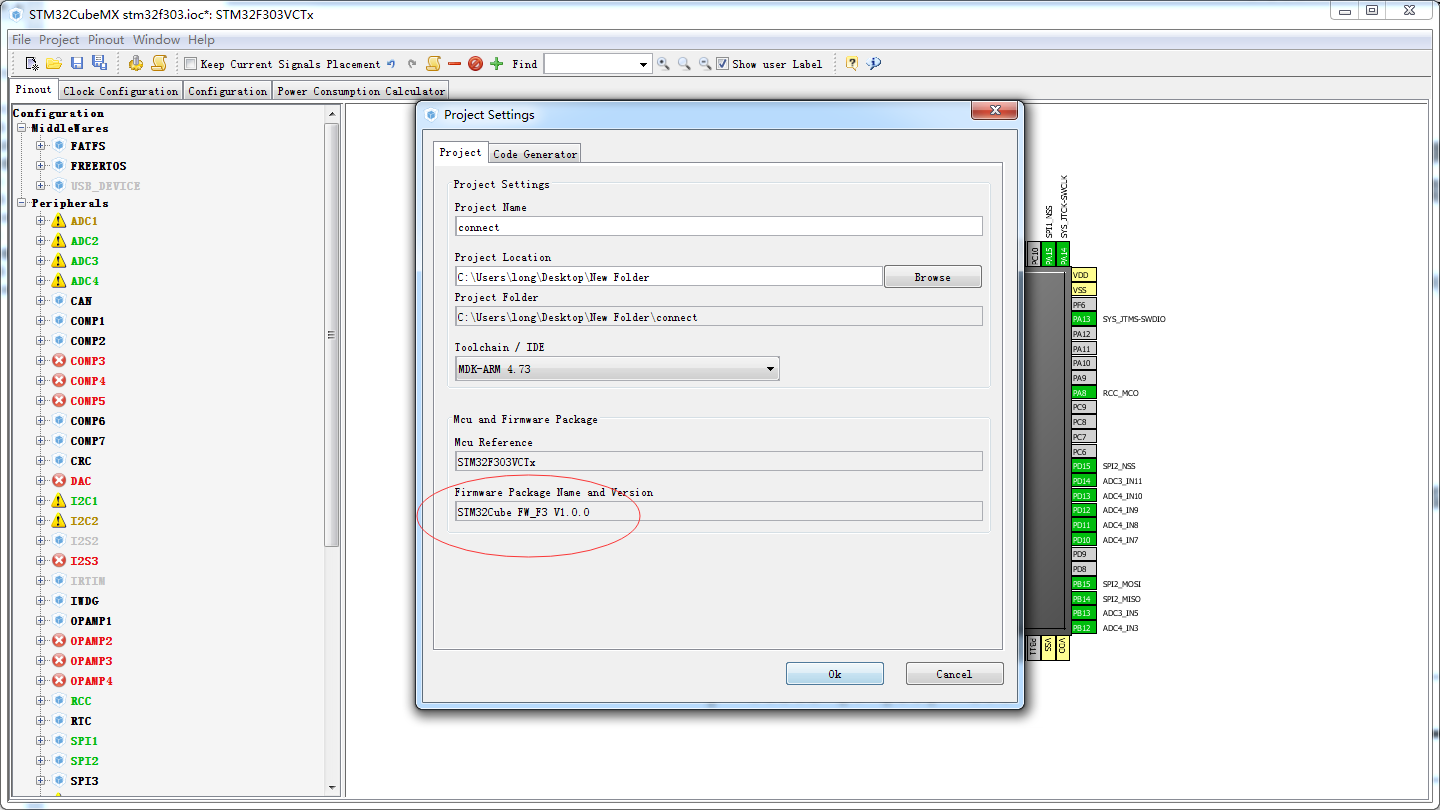Open the Project menu
Screen dimensions: 1440x810
59,40
